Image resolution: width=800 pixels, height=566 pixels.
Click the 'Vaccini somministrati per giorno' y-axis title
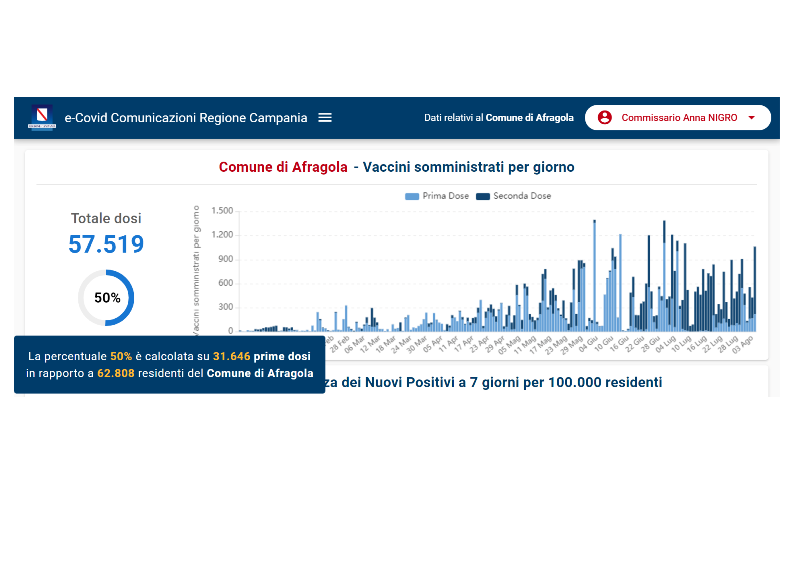click(x=196, y=270)
